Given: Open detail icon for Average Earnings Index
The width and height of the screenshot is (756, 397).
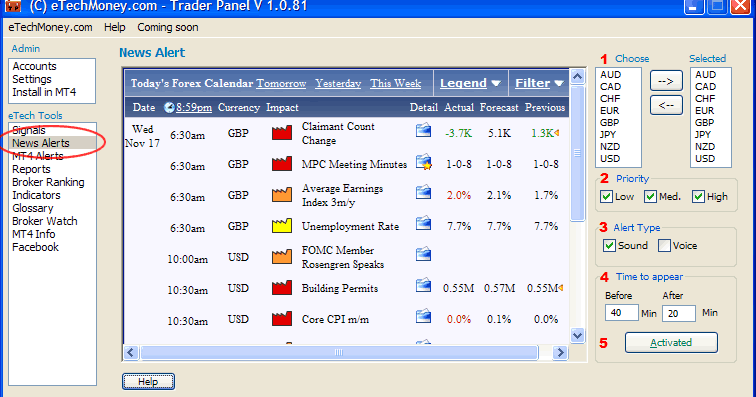Looking at the screenshot, I should click(423, 192).
